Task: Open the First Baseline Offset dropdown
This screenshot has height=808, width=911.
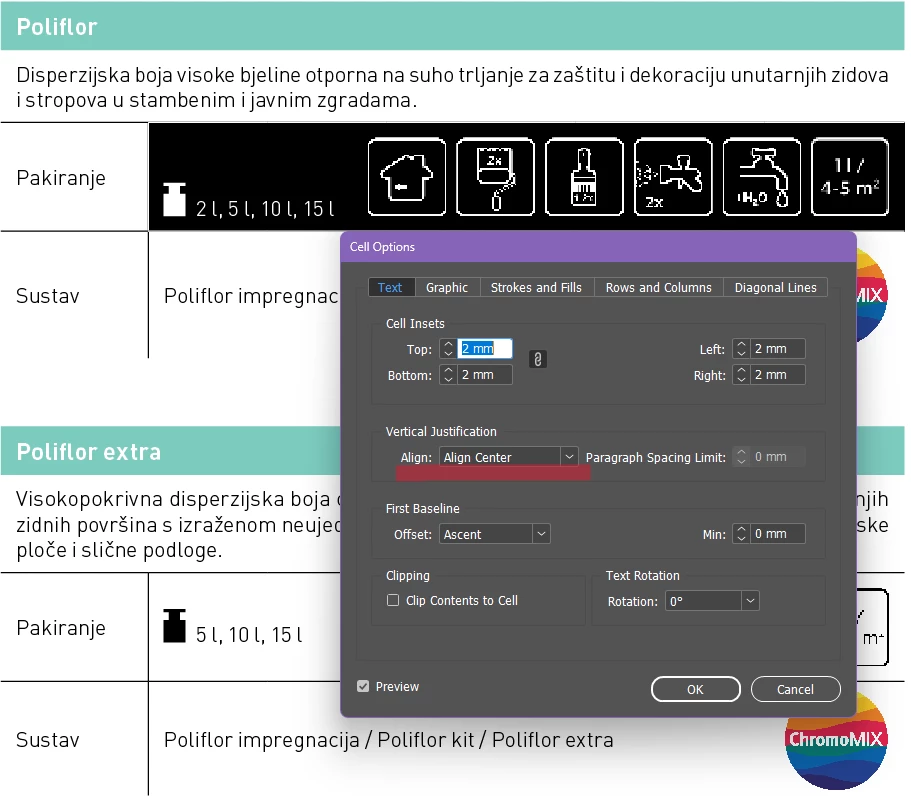Action: [x=494, y=534]
